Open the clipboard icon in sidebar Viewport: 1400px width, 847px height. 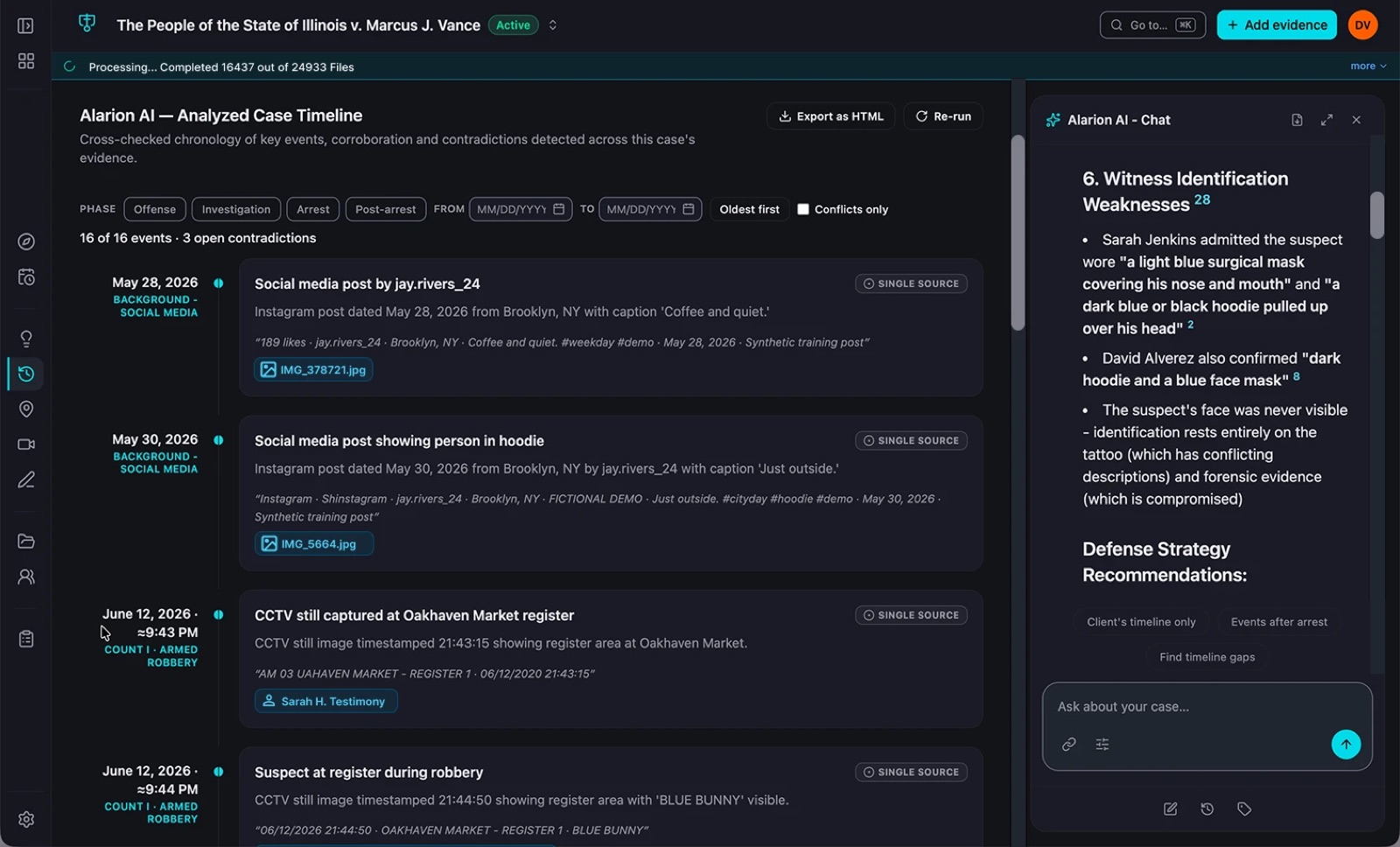point(26,639)
